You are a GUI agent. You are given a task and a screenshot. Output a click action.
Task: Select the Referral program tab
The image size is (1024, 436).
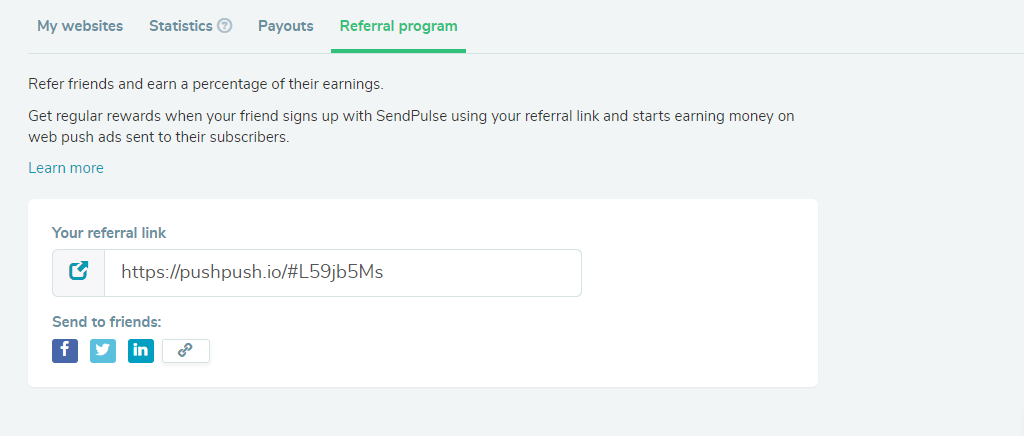pyautogui.click(x=398, y=26)
